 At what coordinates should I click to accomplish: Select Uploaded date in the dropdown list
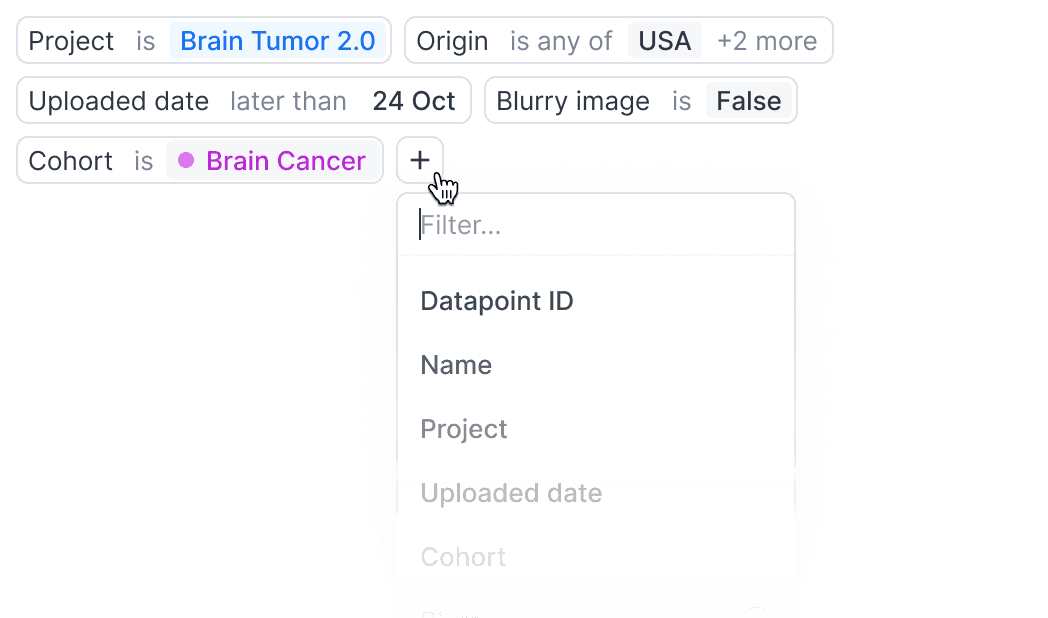coord(511,493)
